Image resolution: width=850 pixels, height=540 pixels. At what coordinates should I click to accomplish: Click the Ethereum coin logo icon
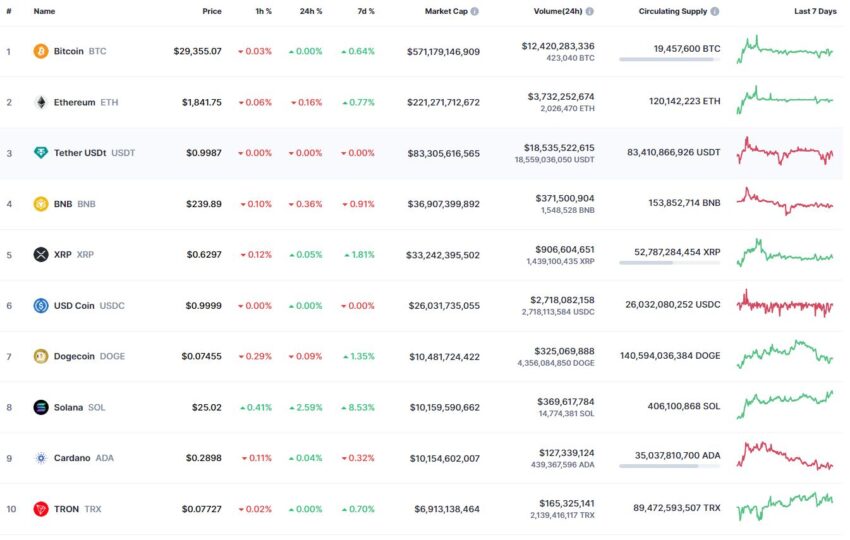click(41, 102)
